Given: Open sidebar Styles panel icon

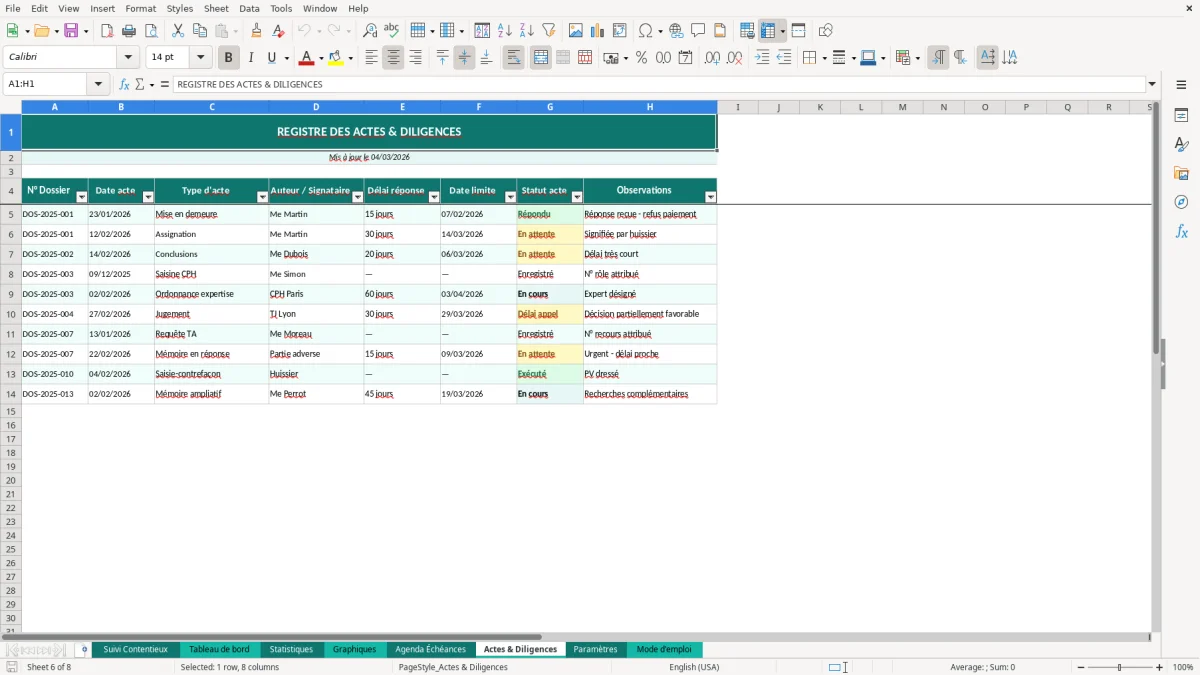Looking at the screenshot, I should (1181, 144).
